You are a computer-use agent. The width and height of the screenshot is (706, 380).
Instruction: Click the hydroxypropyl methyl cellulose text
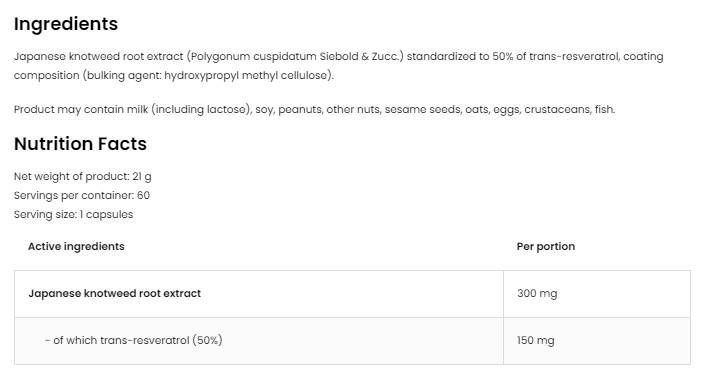(246, 76)
